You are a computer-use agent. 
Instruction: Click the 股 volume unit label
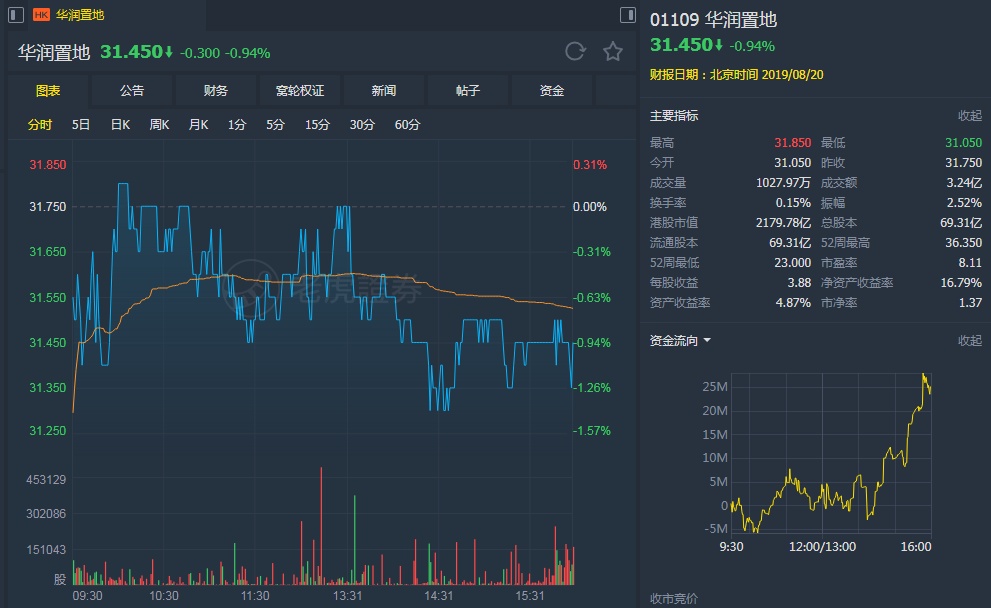tap(60, 579)
